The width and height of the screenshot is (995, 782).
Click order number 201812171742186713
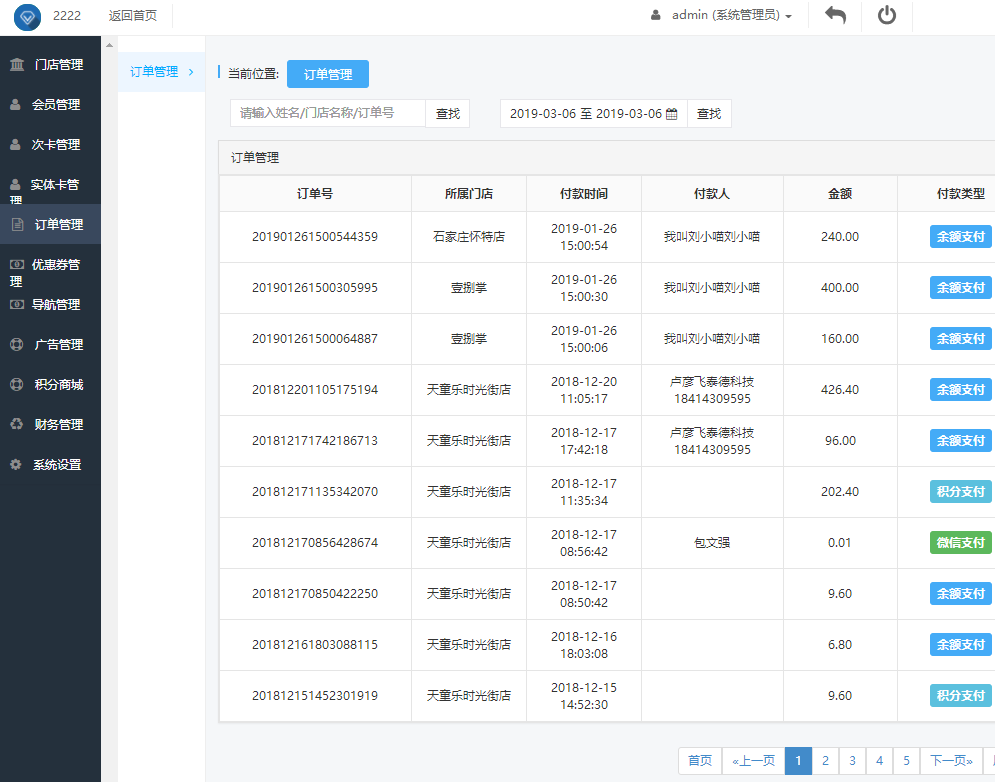point(315,441)
